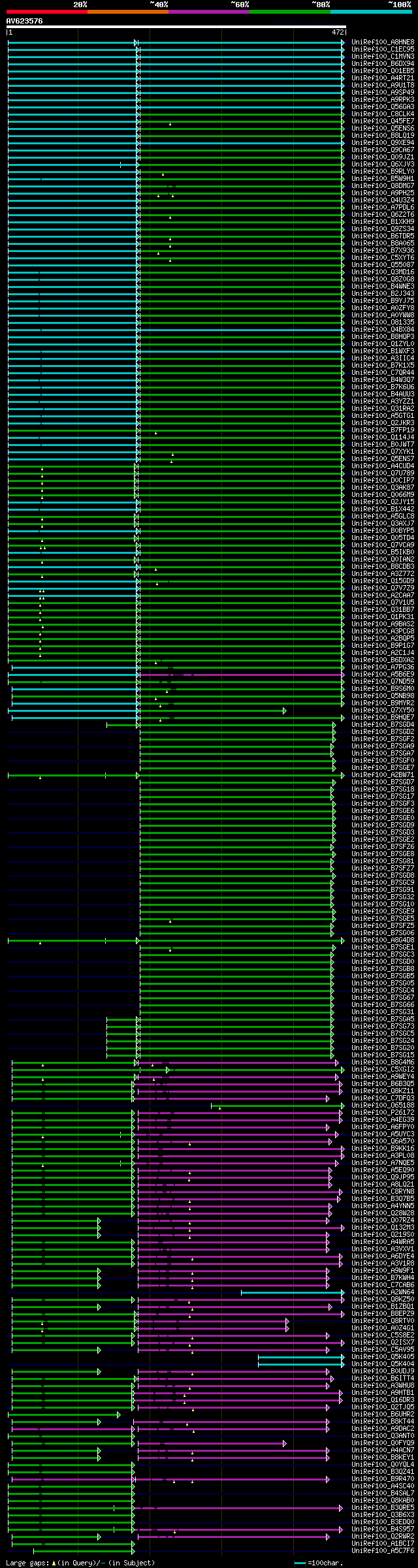The width and height of the screenshot is (418, 1568).
Task: Open the UniRef100_B7SG91 hit label
Action: tap(383, 889)
